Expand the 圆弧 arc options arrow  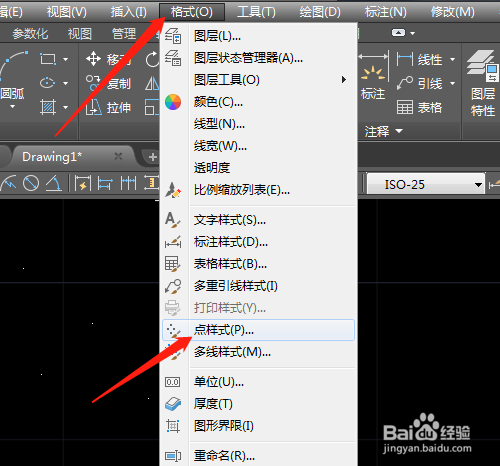(x=13, y=107)
